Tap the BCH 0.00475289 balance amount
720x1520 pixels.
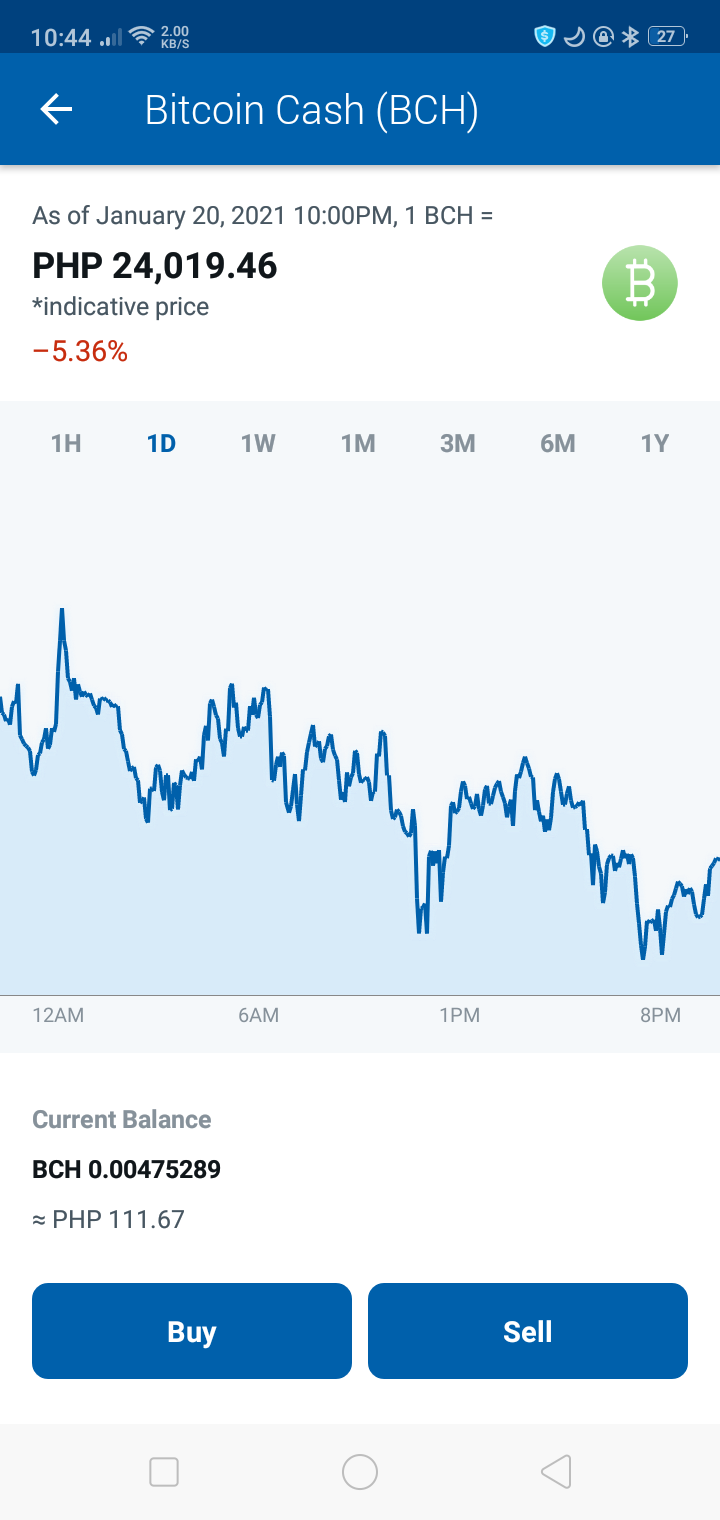pos(127,1169)
